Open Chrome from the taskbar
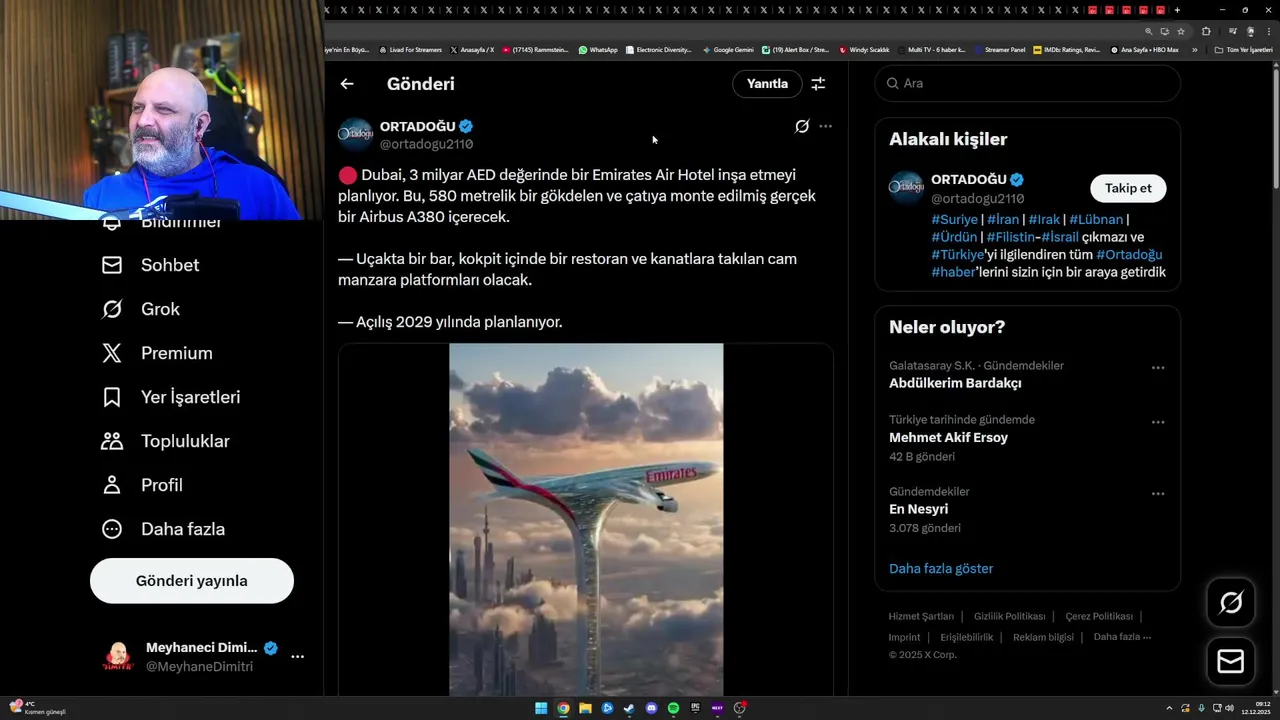 [563, 708]
